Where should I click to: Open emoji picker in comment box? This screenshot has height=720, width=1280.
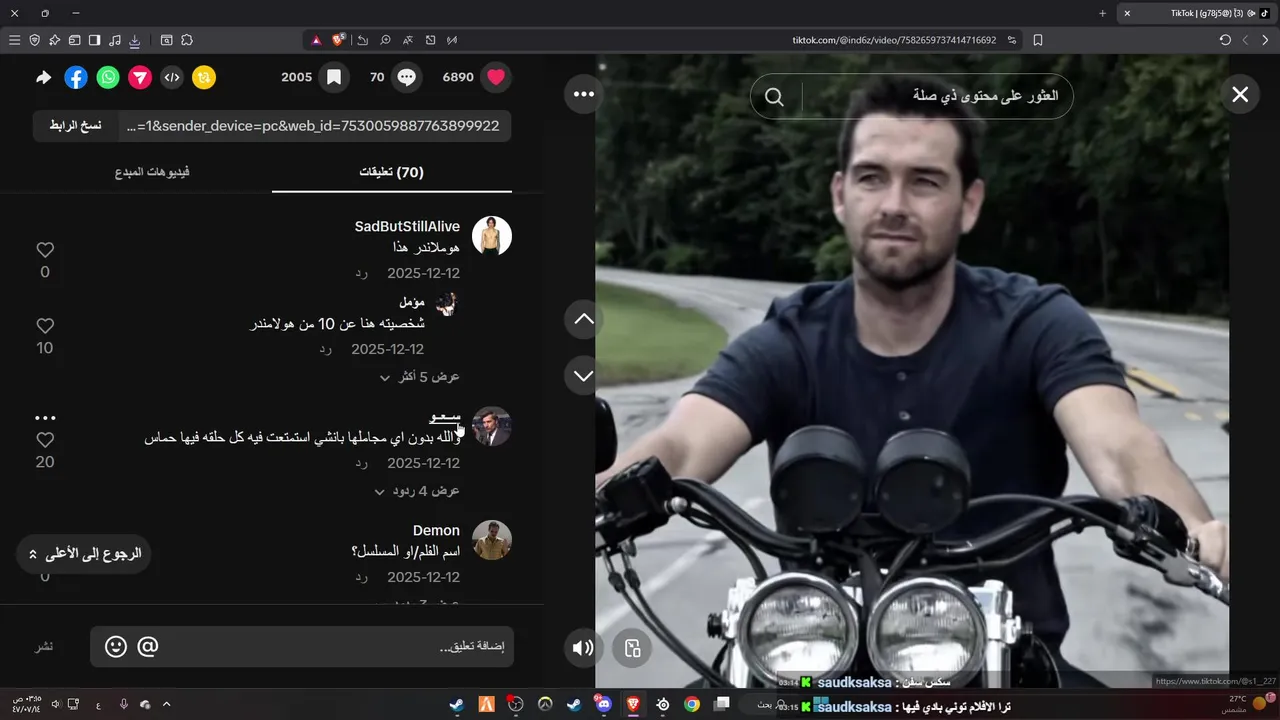pos(116,647)
